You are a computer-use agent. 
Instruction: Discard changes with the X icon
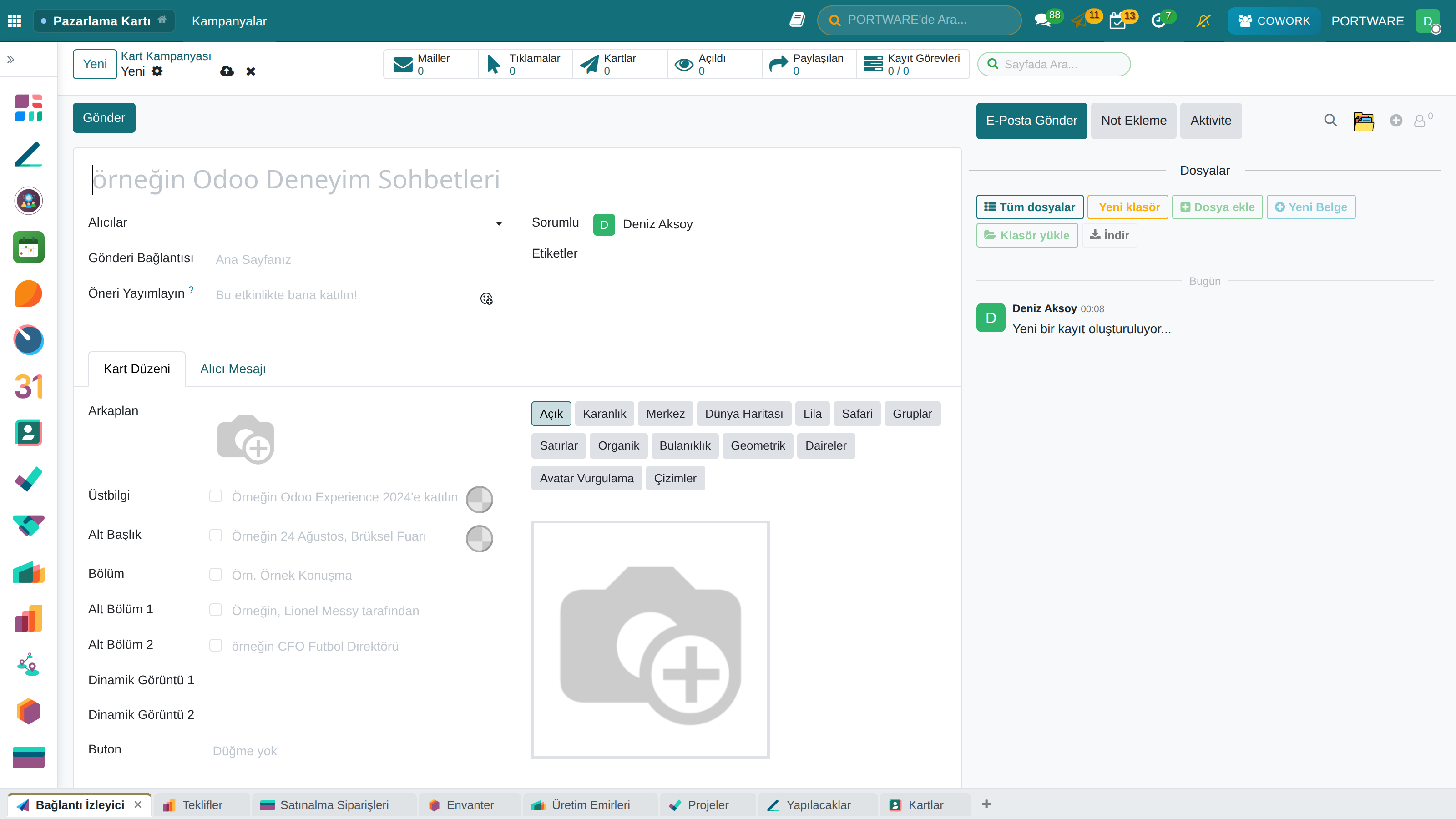[251, 72]
